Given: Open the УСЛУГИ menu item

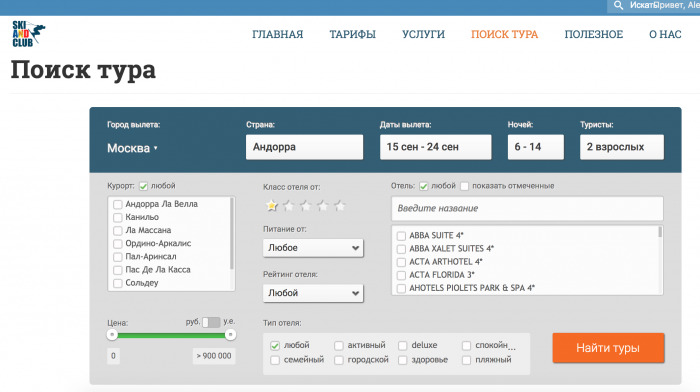Looking at the screenshot, I should pyautogui.click(x=423, y=34).
